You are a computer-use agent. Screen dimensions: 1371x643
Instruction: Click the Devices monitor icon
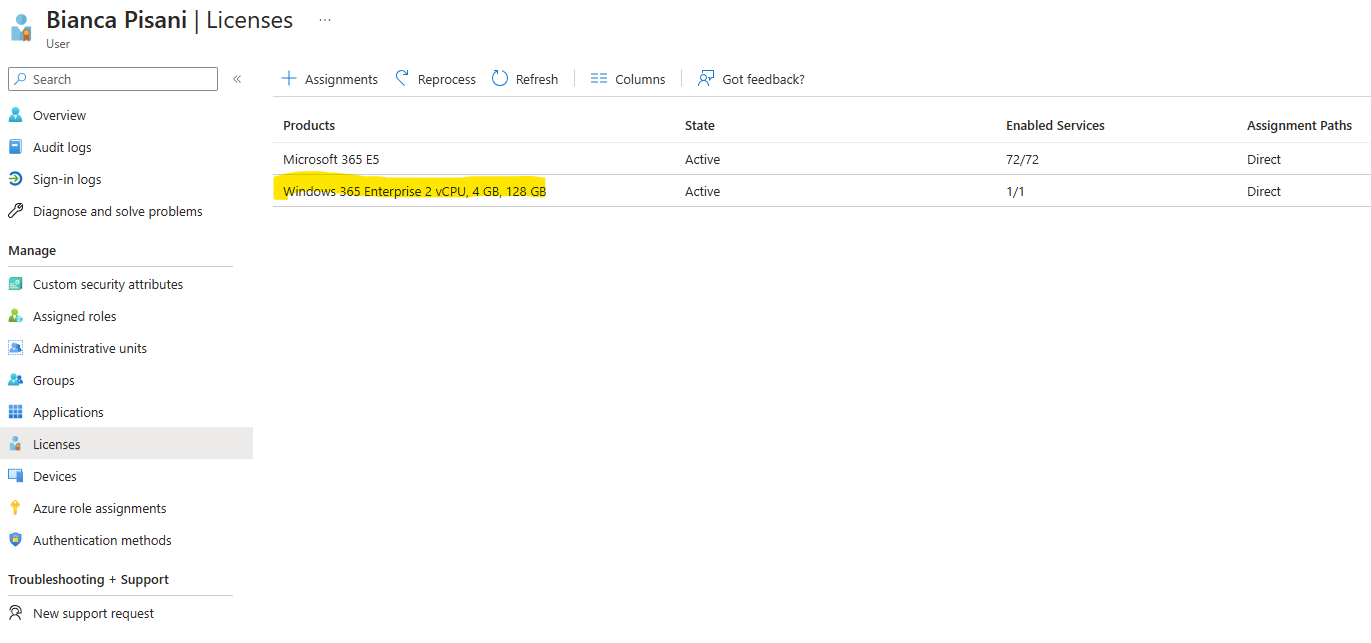click(15, 476)
